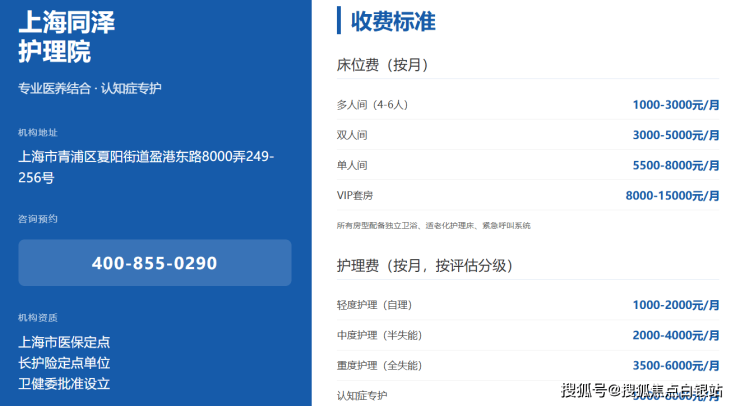Viewport: 740px width, 406px height.
Task: Click the row label 单人间
Action: (x=352, y=165)
